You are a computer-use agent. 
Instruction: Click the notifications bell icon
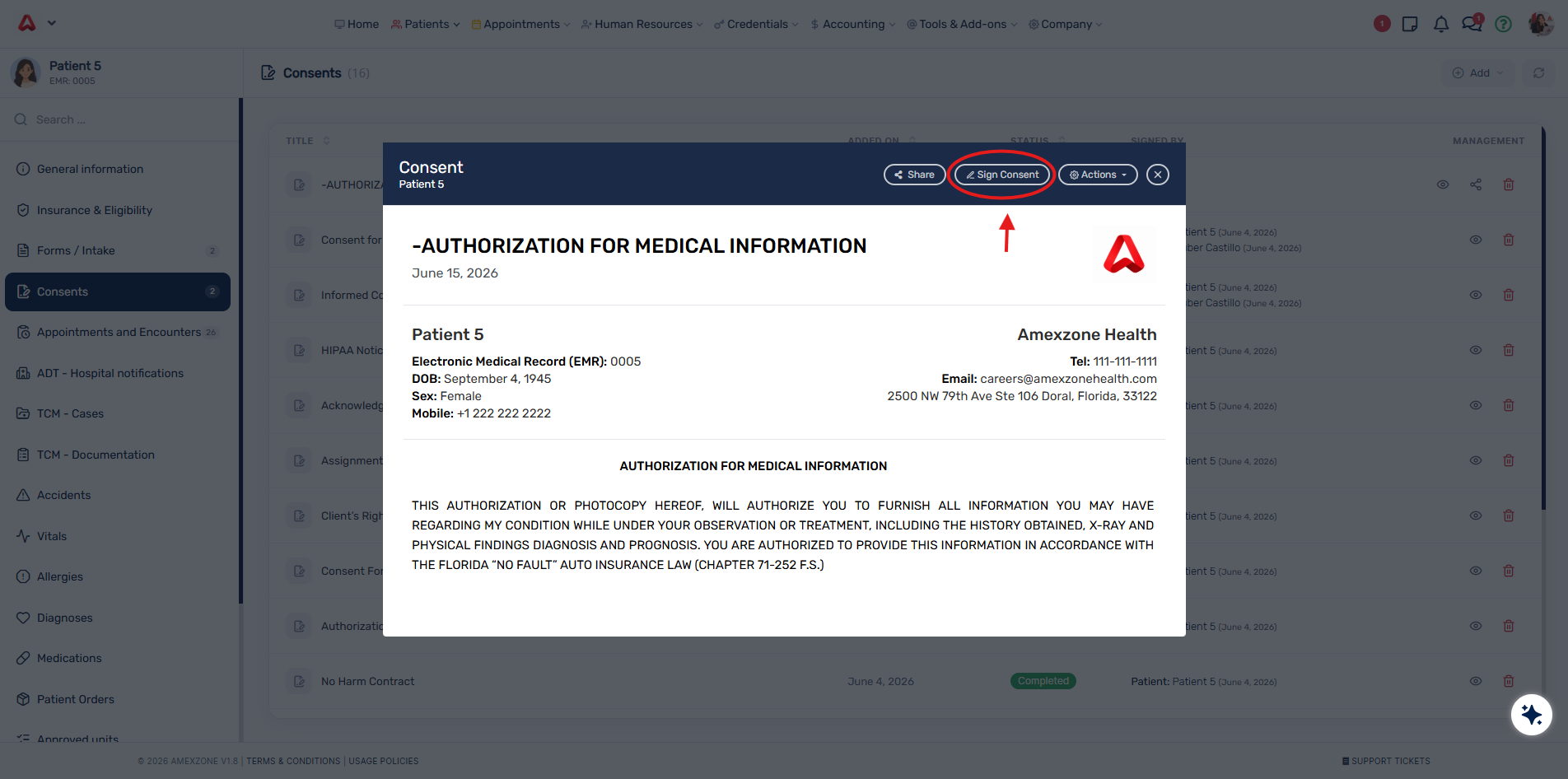tap(1441, 24)
